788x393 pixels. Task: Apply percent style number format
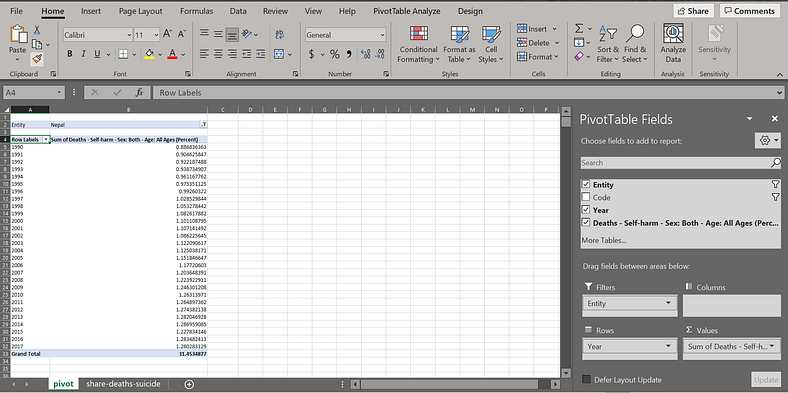pos(335,54)
